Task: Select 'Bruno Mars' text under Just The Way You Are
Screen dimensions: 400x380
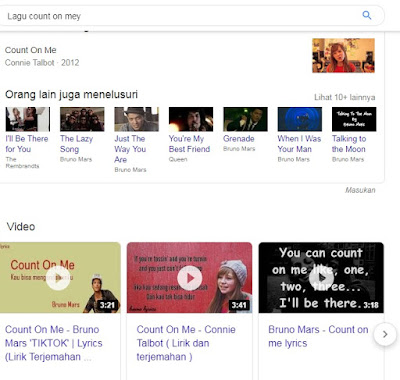Action: point(130,170)
